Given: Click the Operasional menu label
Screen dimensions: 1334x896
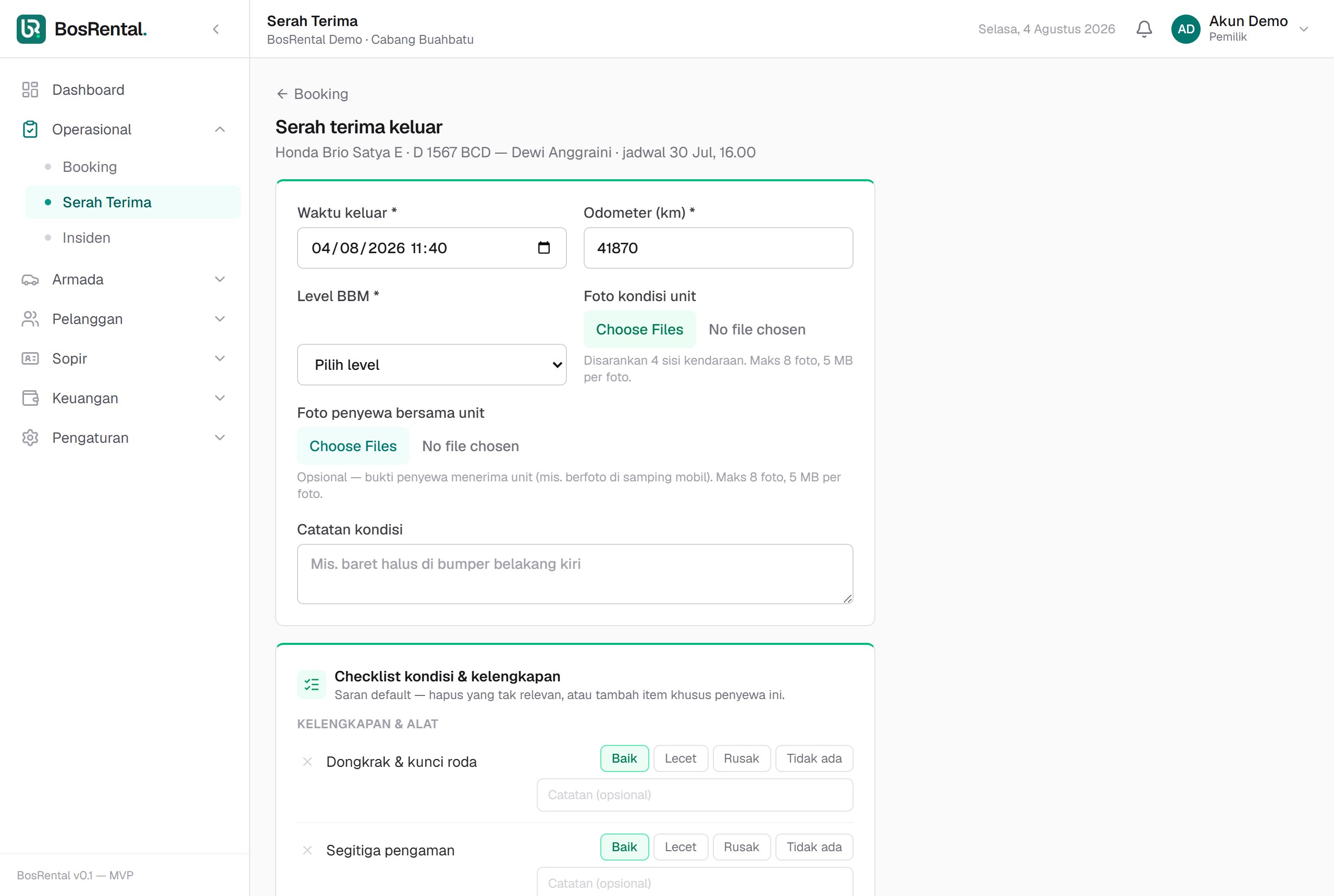Looking at the screenshot, I should tap(91, 130).
